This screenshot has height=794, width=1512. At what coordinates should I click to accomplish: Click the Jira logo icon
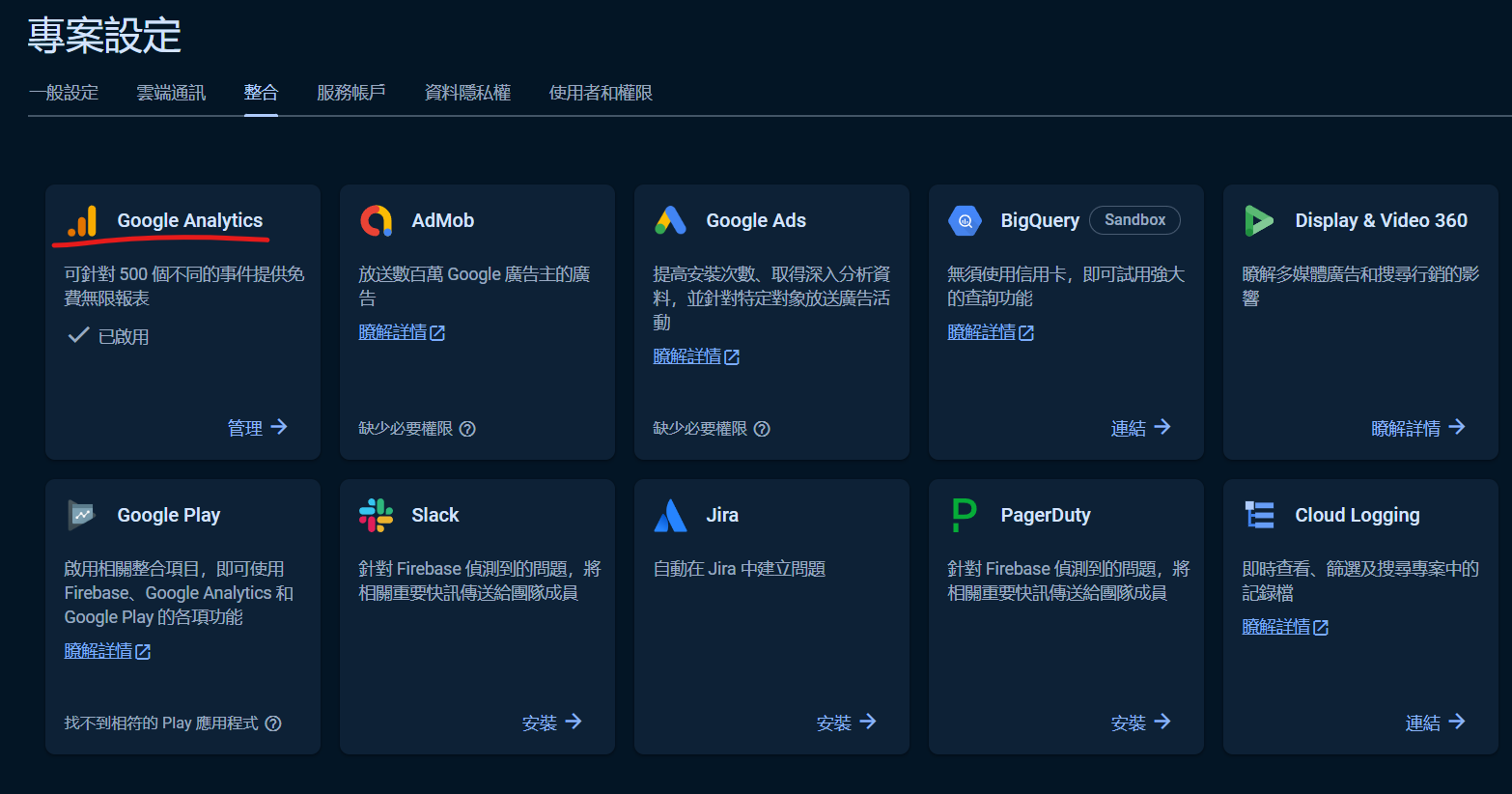click(x=671, y=515)
